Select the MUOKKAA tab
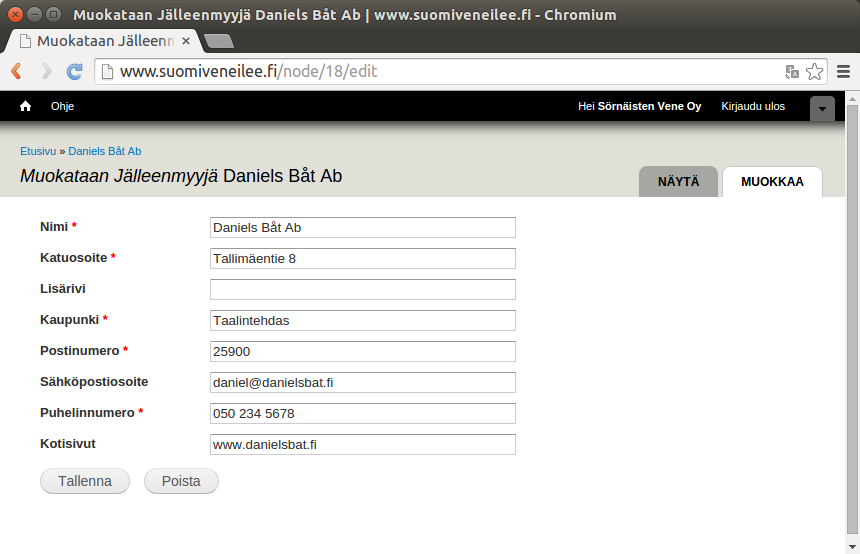 coord(772,182)
